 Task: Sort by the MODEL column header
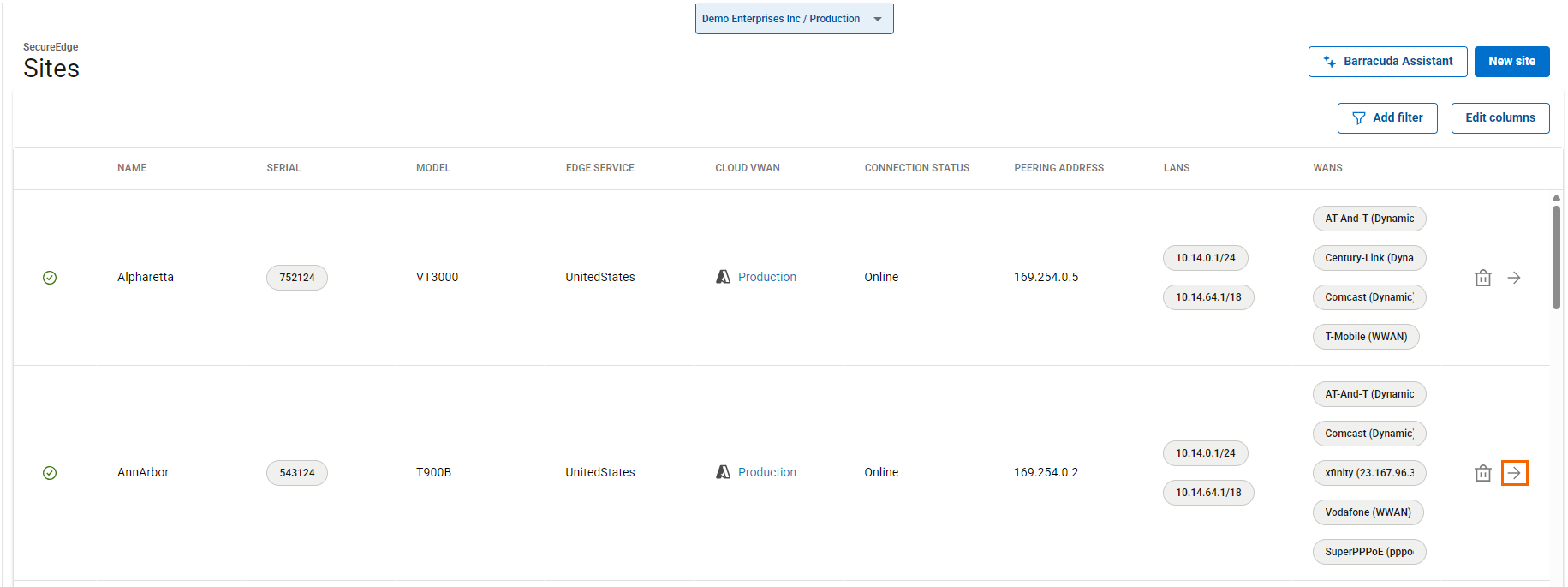432,168
